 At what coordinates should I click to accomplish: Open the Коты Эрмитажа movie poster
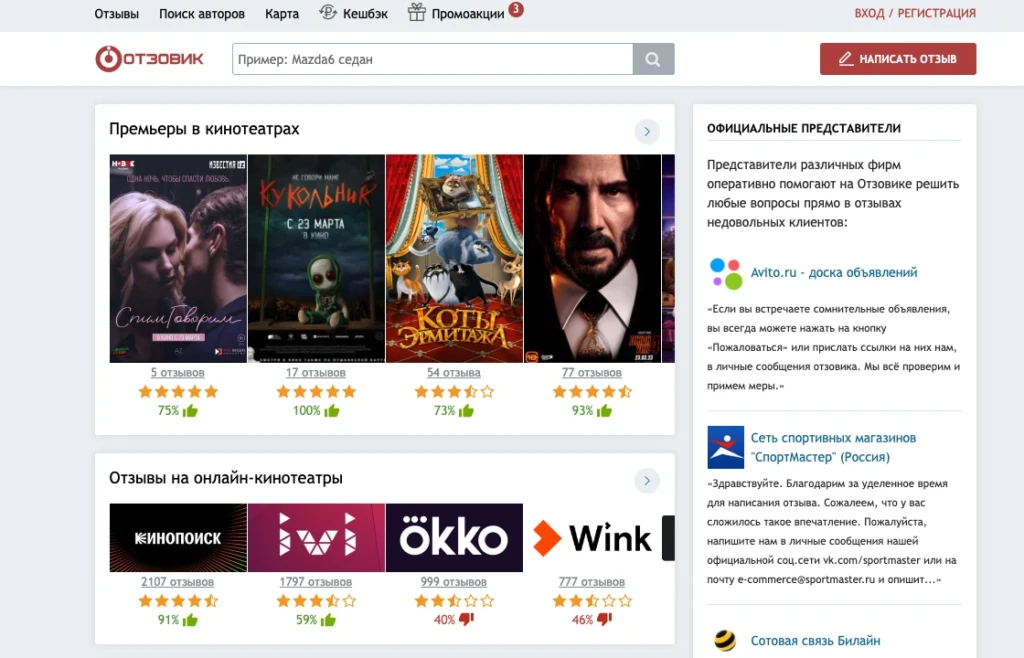pos(455,258)
